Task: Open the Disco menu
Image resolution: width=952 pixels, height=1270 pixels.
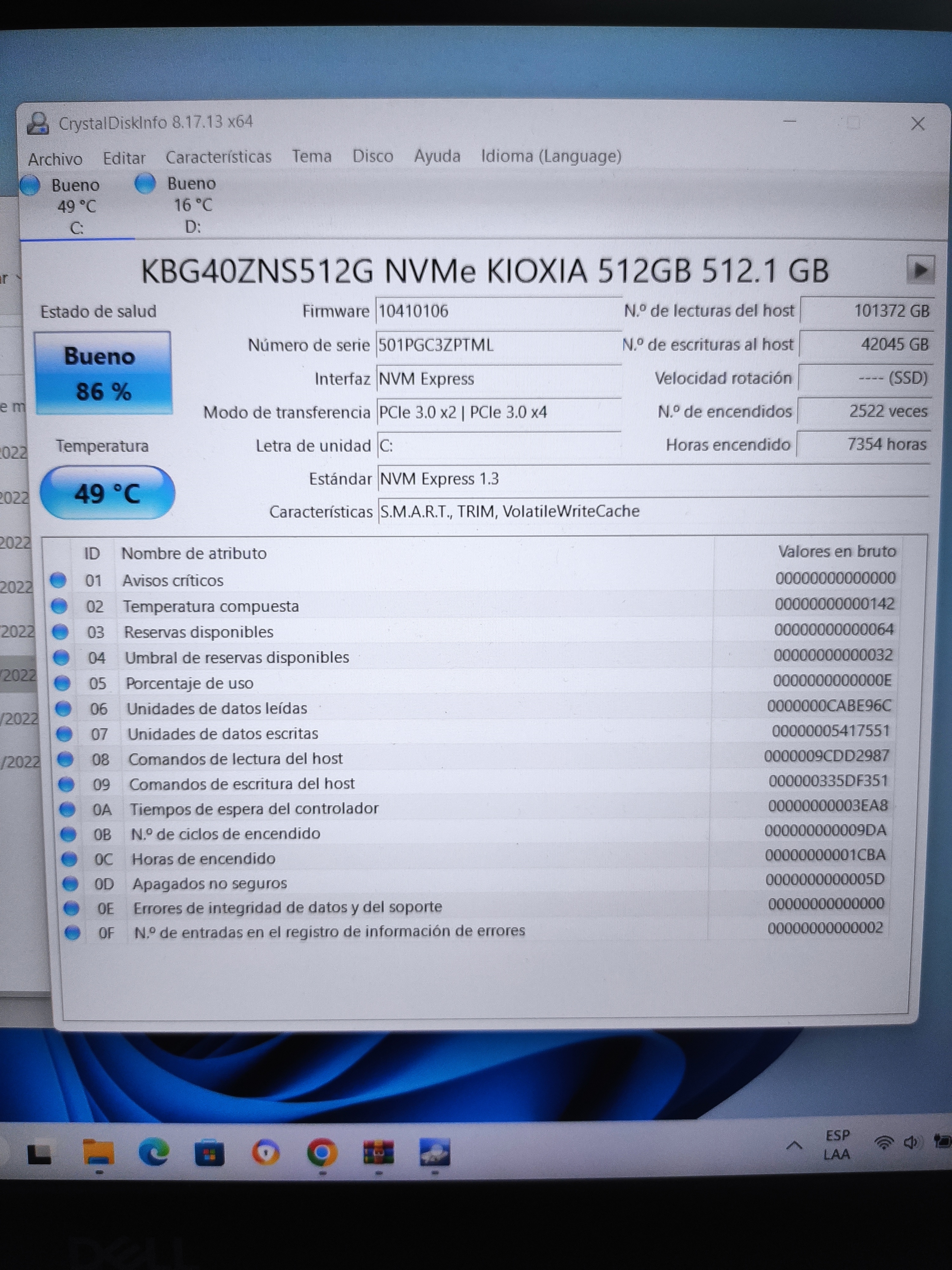Action: 373,156
